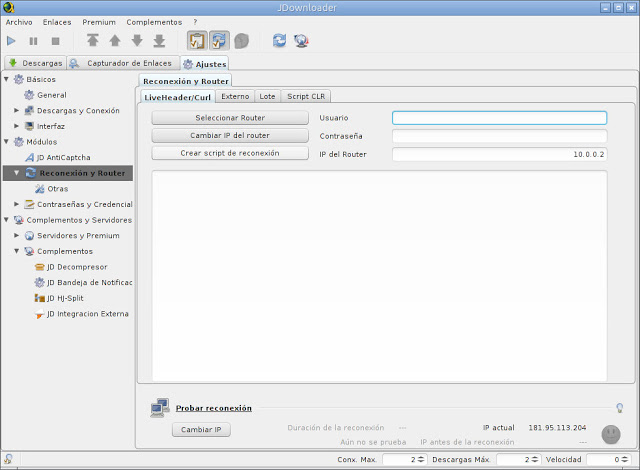Screen dimensions: 640x470
Task: Select General in settings tree
Action: coord(45,95)
